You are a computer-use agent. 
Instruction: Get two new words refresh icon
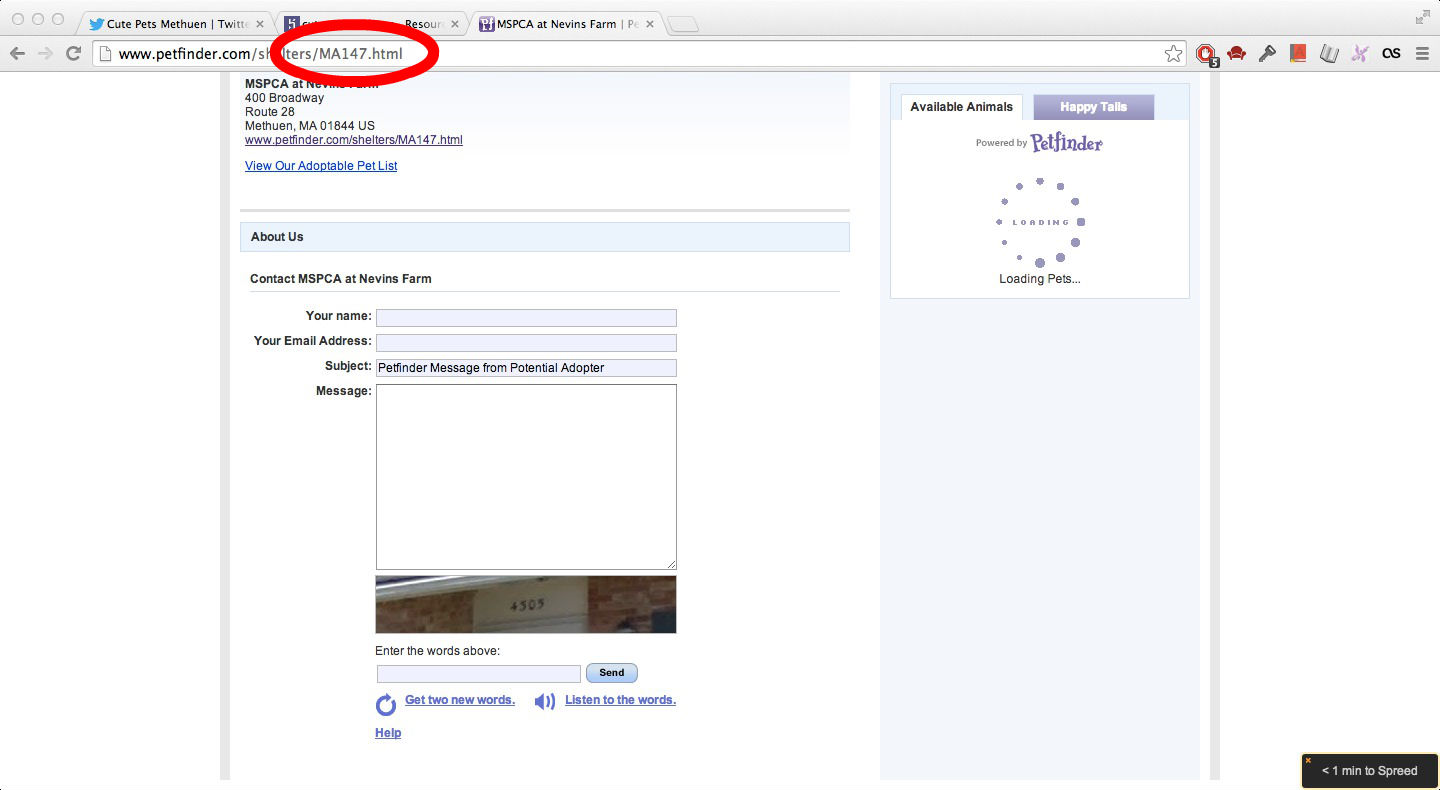coord(386,705)
